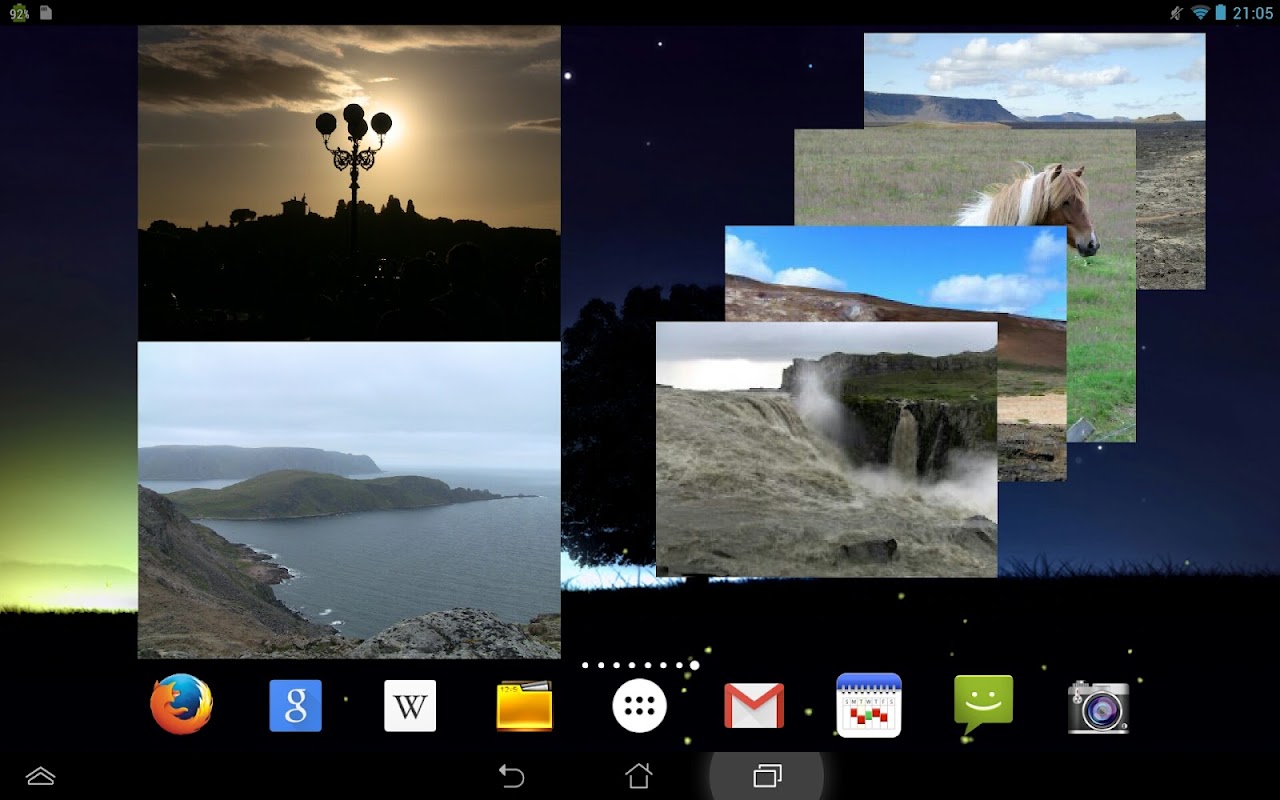
Task: Open the sunset lamppost photo
Action: 349,183
